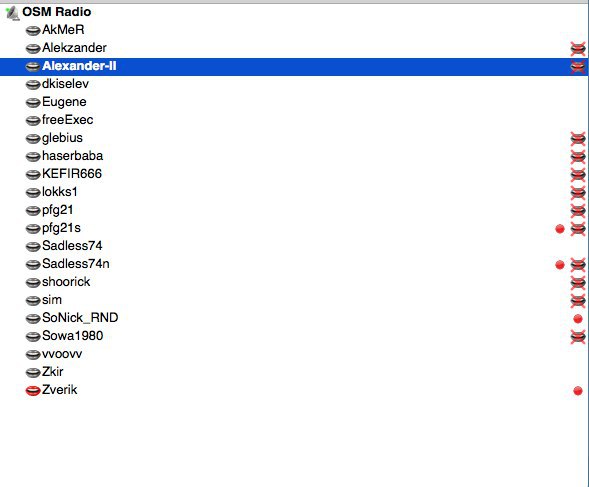Select user Eugene in the channel
Viewport: 589px width, 487px height.
64,102
